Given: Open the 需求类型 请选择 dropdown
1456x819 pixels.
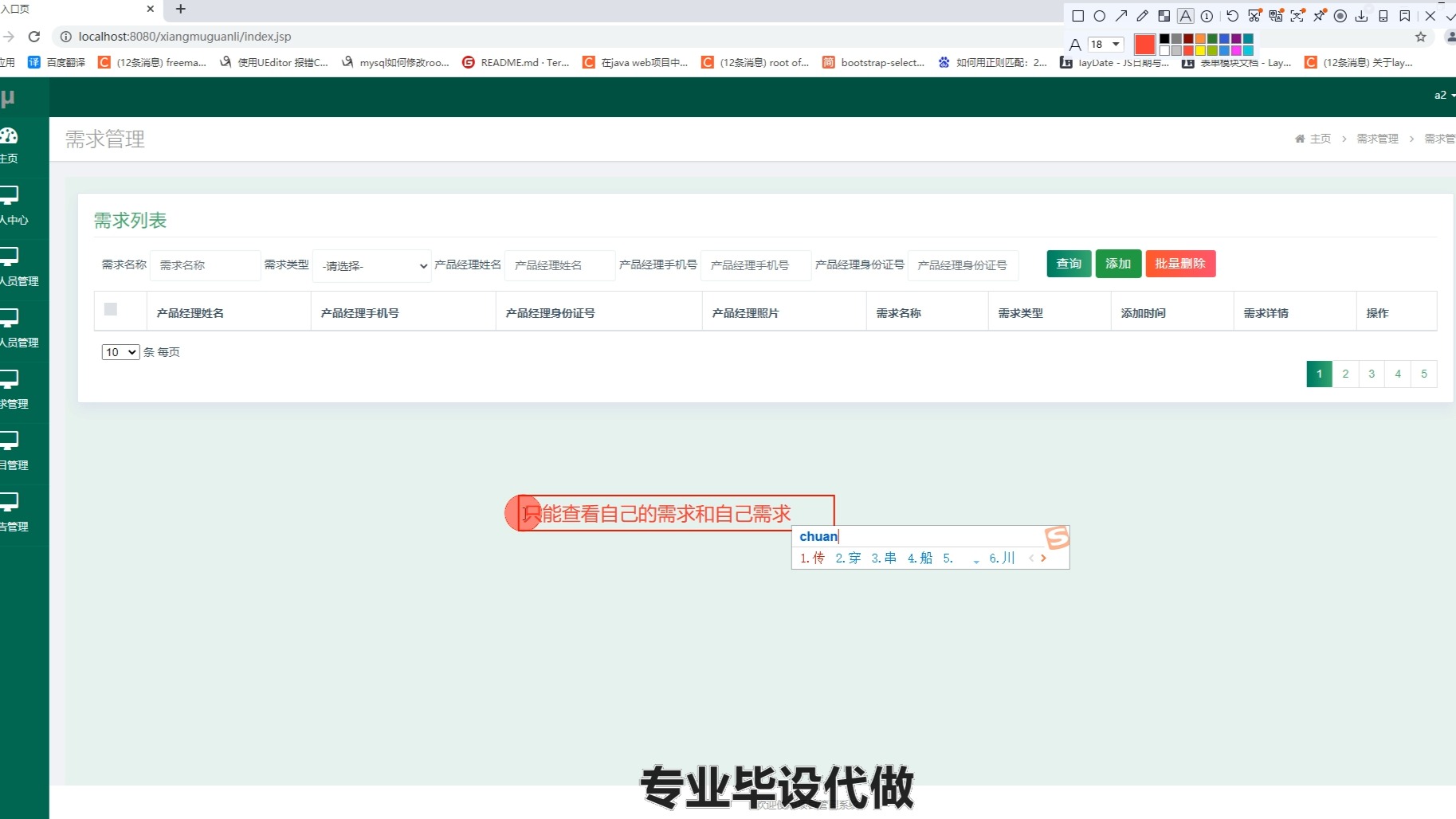Looking at the screenshot, I should pyautogui.click(x=372, y=265).
